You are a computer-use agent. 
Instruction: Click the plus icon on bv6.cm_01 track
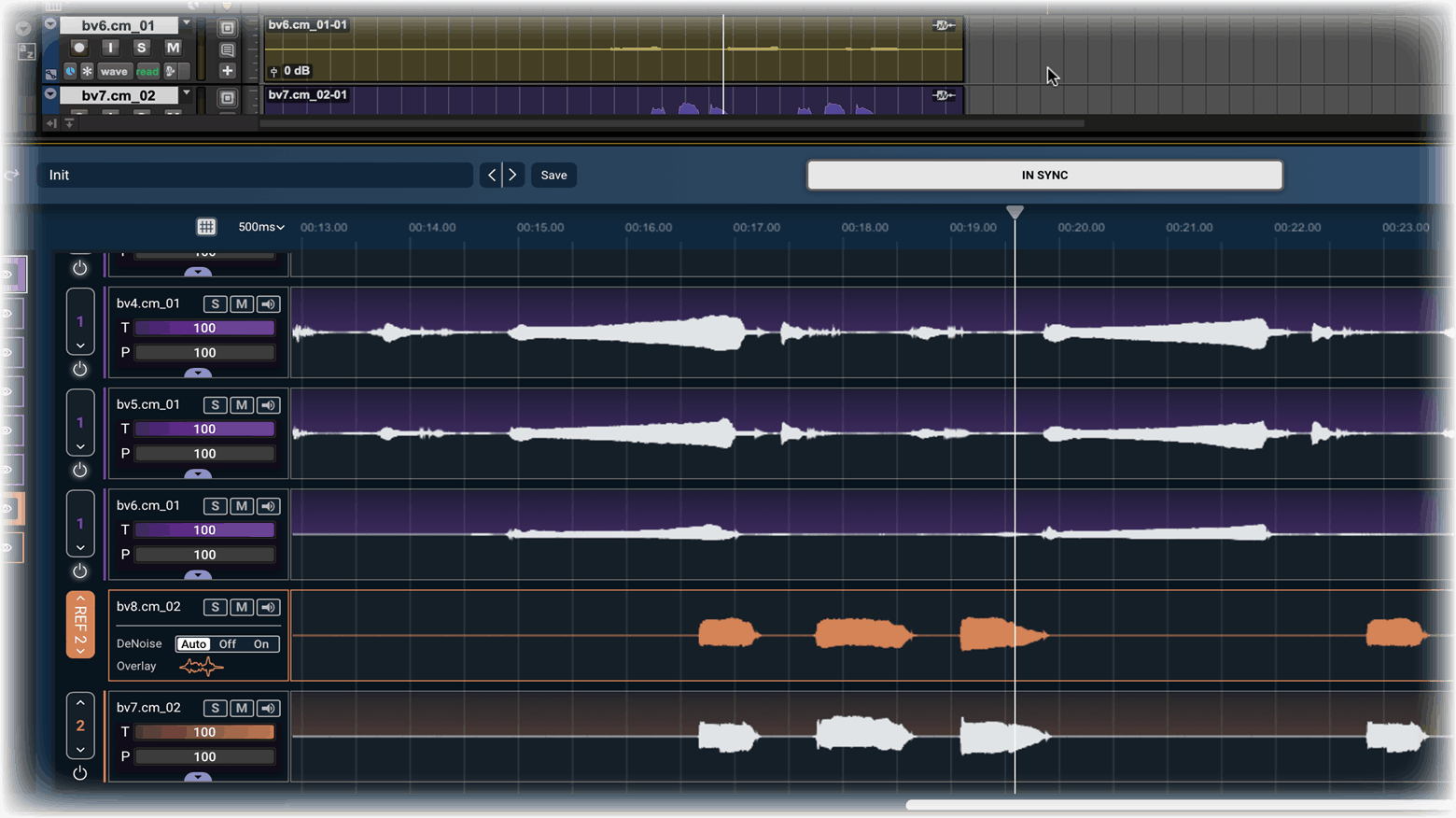click(227, 71)
